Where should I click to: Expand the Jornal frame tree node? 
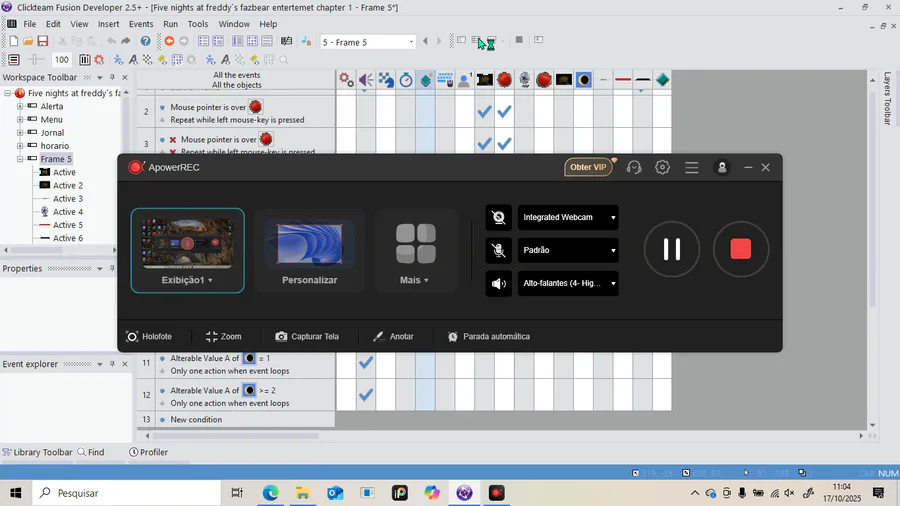tap(20, 133)
